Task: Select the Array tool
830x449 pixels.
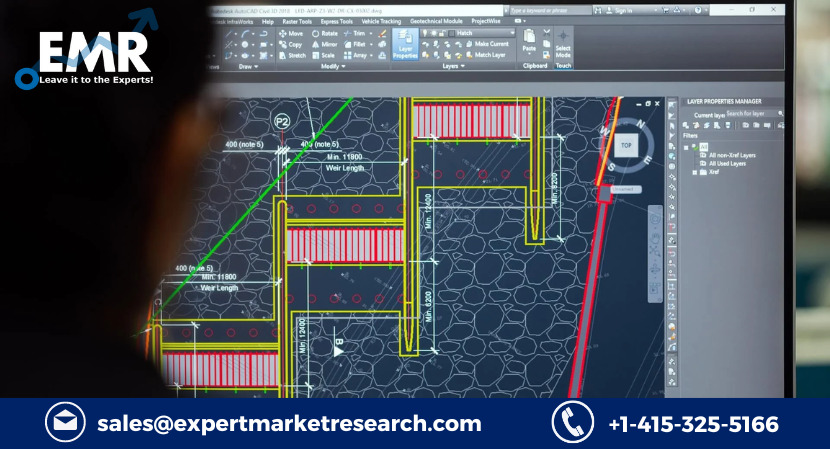Action: (x=355, y=55)
